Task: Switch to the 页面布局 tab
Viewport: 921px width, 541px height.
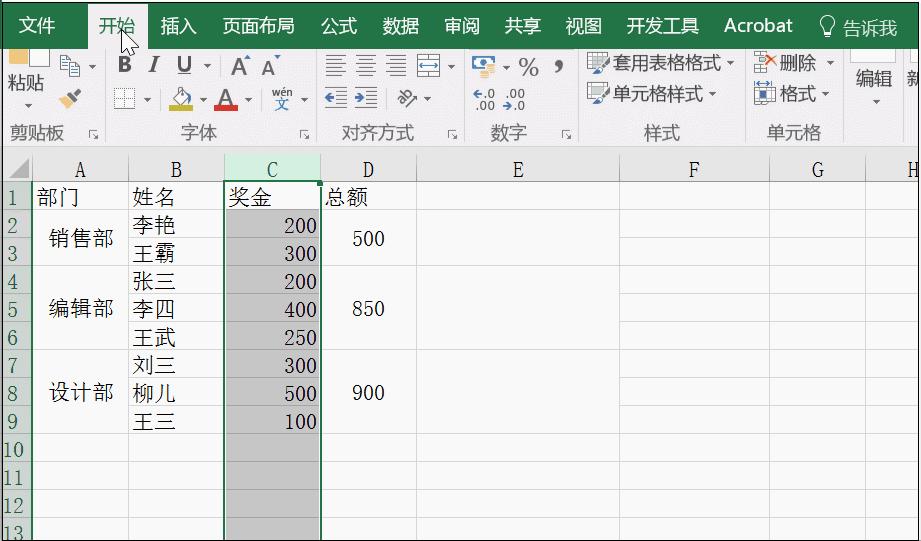Action: click(x=258, y=26)
